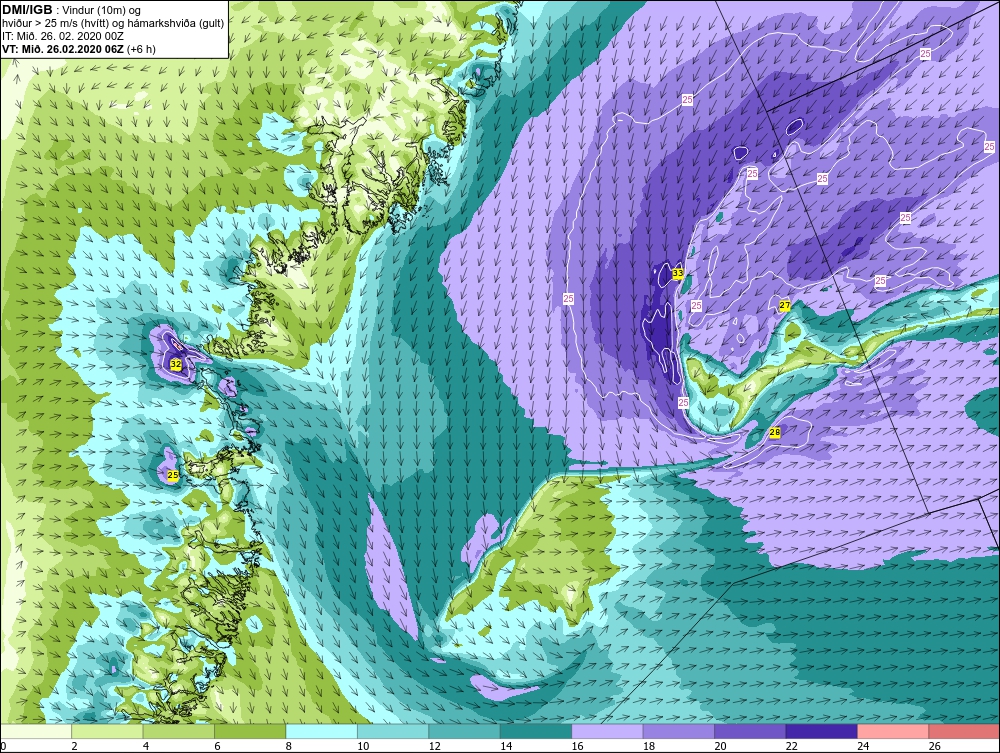The width and height of the screenshot is (1000, 753).
Task: Select the yellow 27 gust label
Action: point(785,305)
